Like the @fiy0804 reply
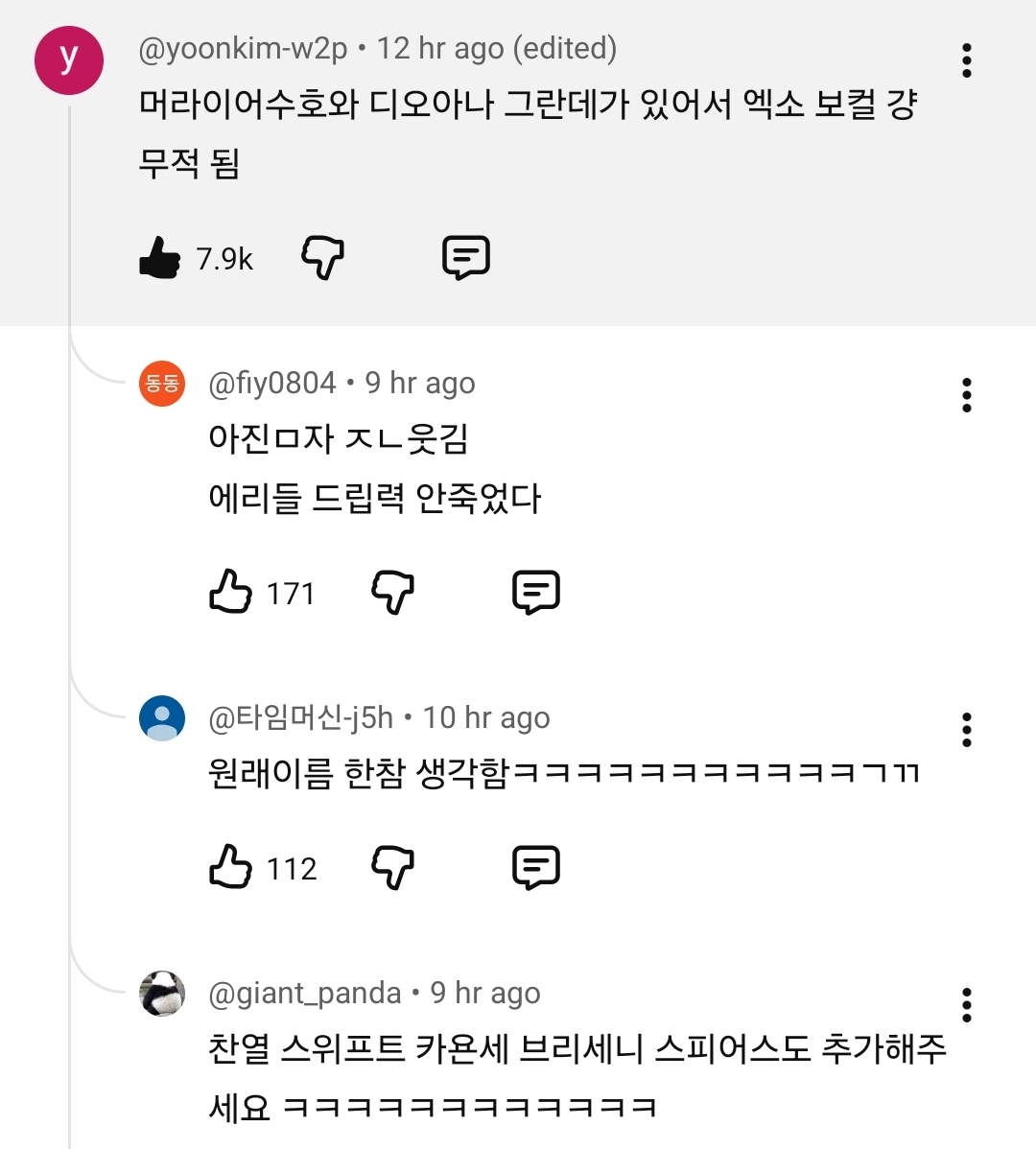Screen dimensions: 1036x1149 (x=230, y=592)
